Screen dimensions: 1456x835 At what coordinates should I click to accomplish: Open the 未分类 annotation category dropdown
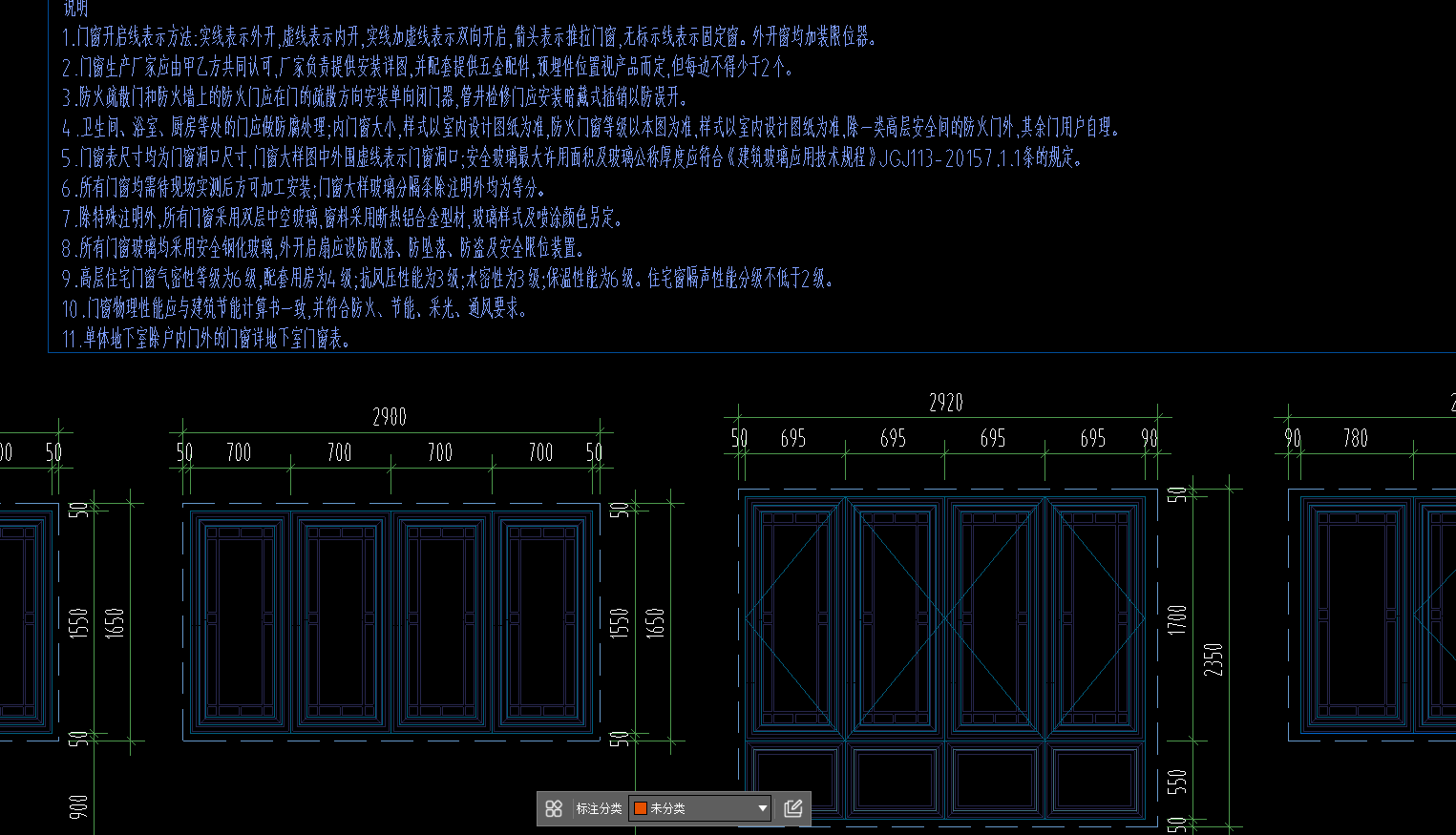(700, 808)
